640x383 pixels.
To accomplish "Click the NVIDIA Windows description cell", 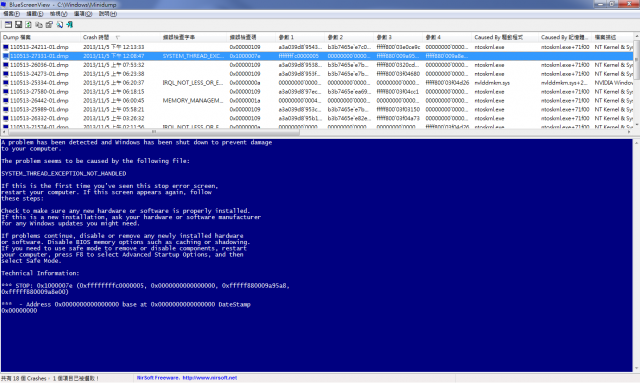I will tap(613, 83).
